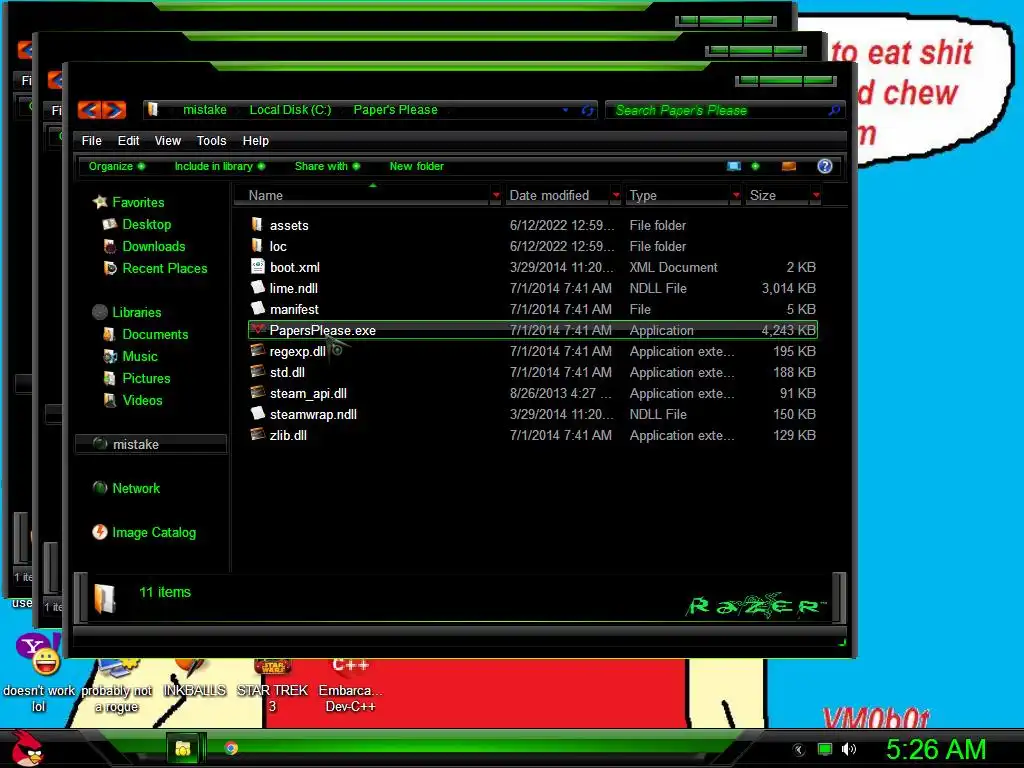Open the Share with dropdown
This screenshot has width=1024, height=768.
point(327,166)
